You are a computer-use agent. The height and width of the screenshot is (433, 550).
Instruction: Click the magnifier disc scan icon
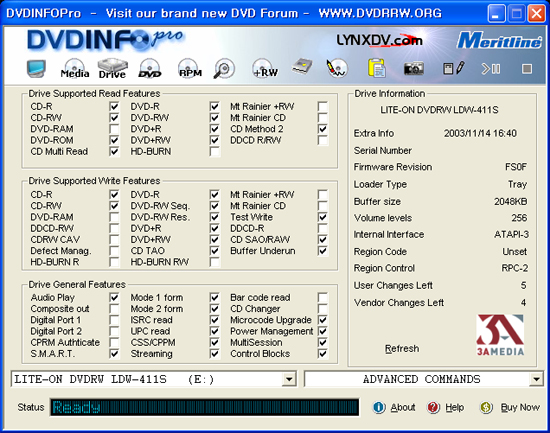point(224,69)
